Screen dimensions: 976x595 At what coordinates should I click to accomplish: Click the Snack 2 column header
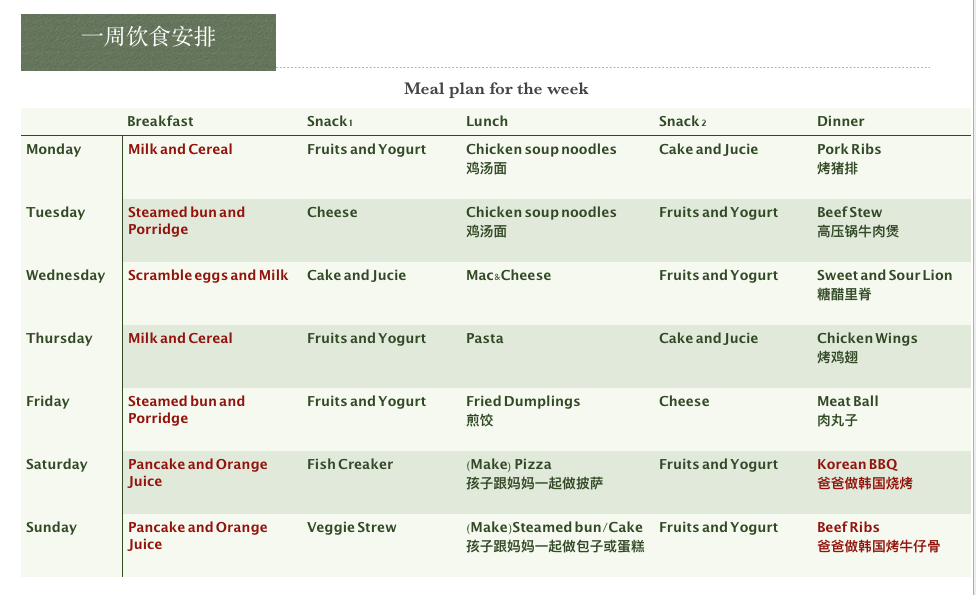682,121
